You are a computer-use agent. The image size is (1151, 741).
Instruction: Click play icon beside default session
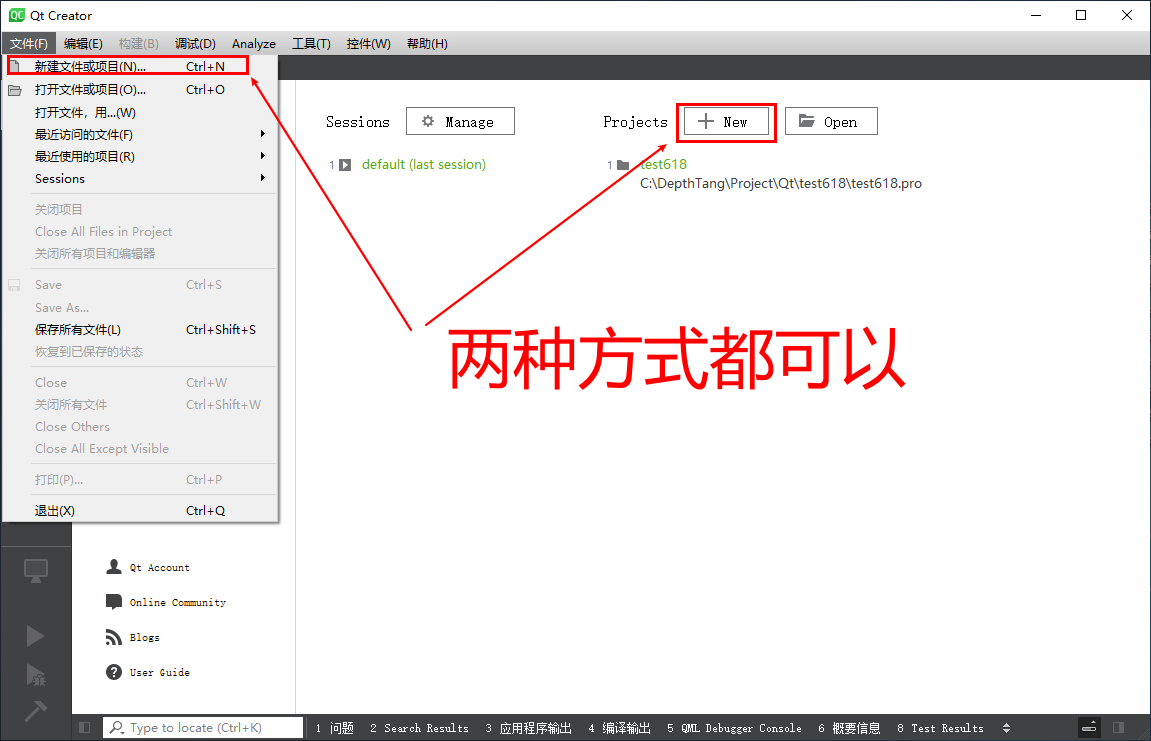[345, 165]
